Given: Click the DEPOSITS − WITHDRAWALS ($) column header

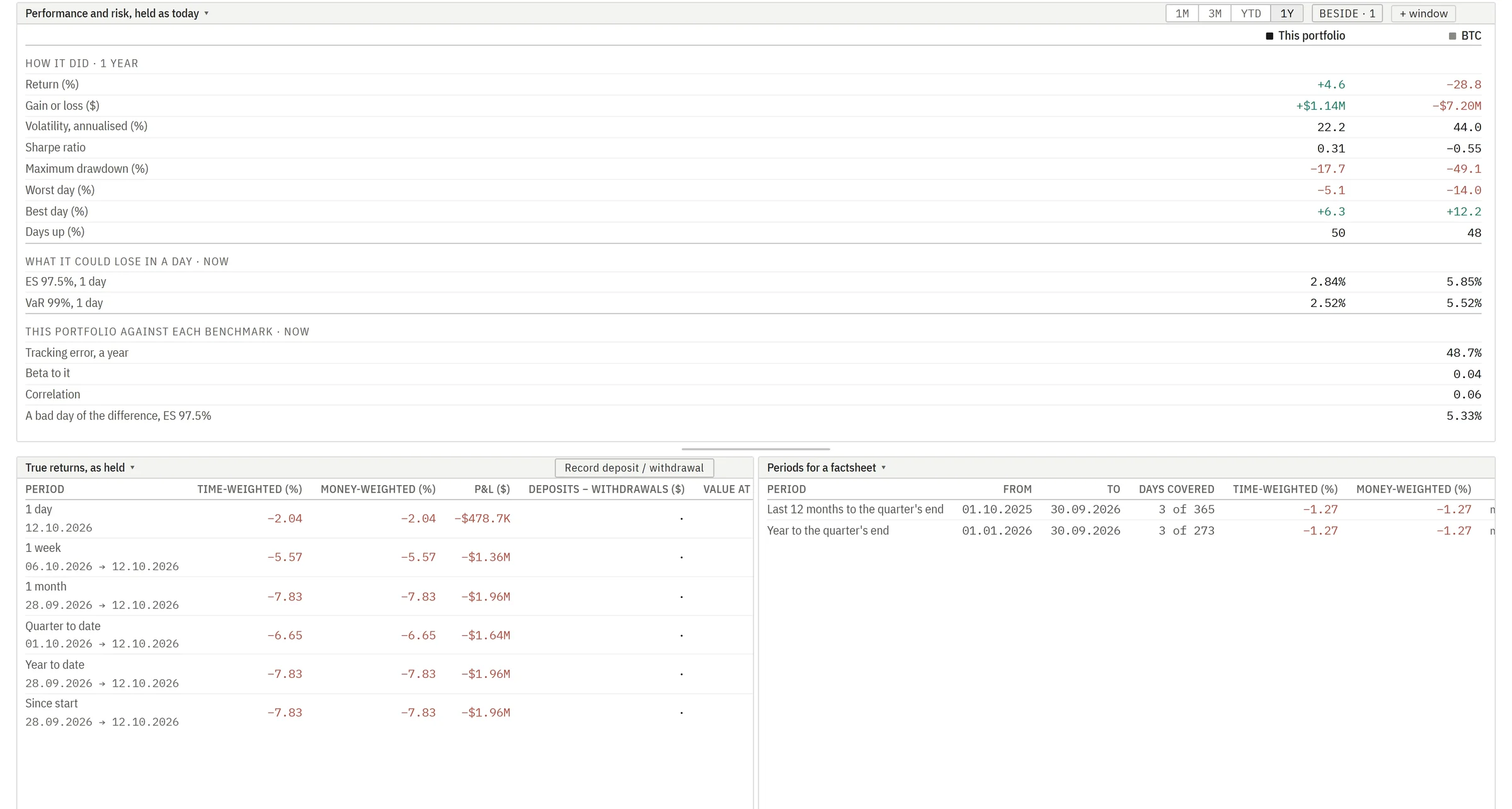Looking at the screenshot, I should 606,489.
